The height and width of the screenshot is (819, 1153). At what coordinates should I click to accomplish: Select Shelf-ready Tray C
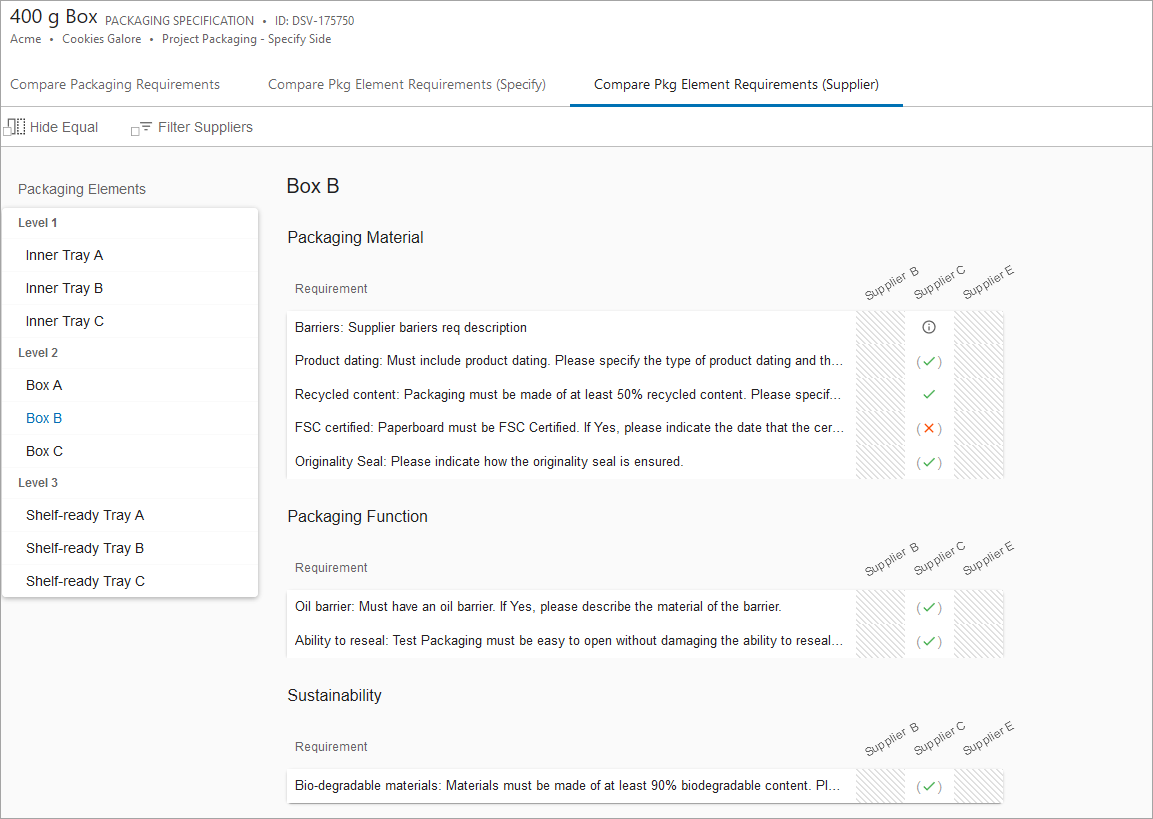[x=130, y=581]
